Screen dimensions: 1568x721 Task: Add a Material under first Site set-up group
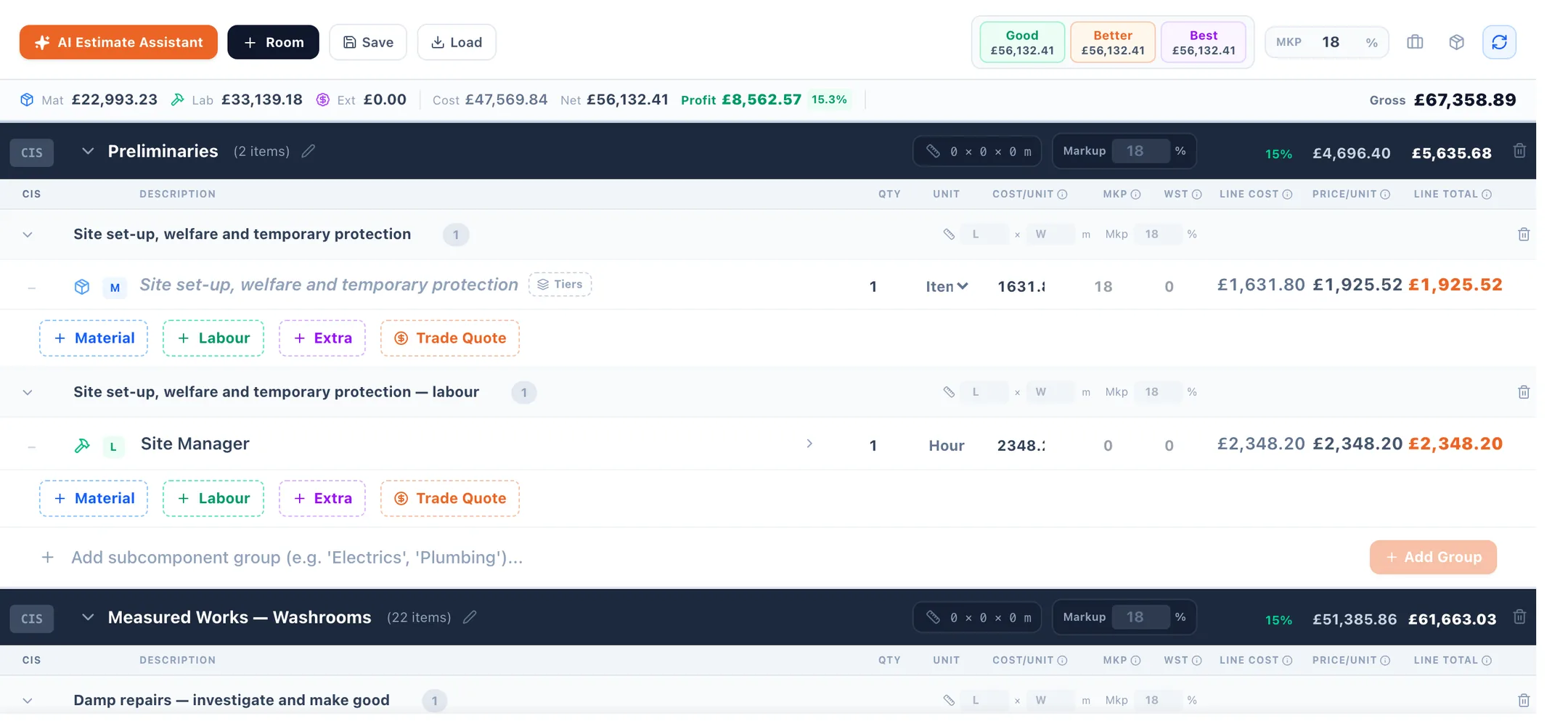click(x=94, y=338)
